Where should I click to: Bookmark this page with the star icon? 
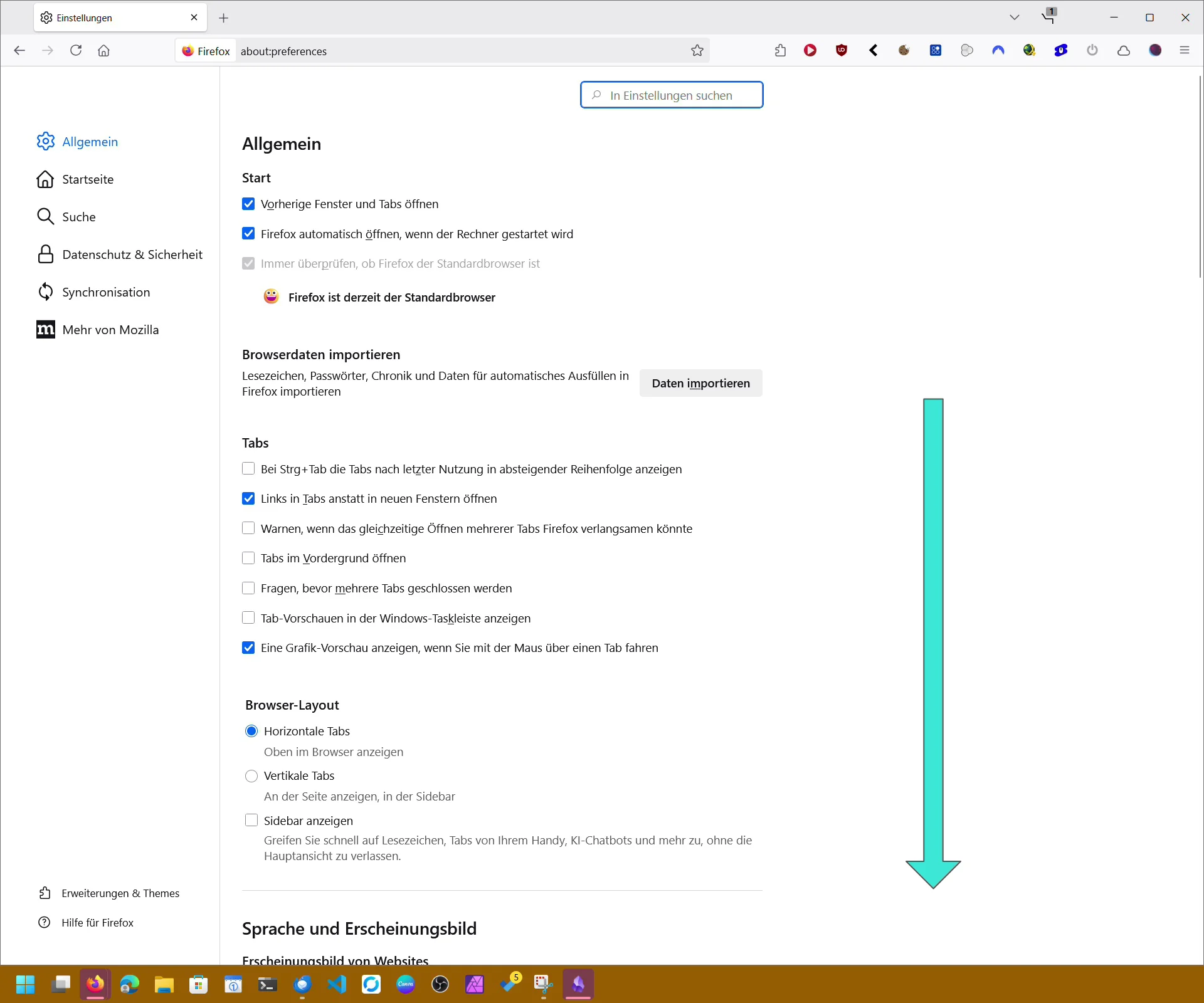[x=697, y=51]
